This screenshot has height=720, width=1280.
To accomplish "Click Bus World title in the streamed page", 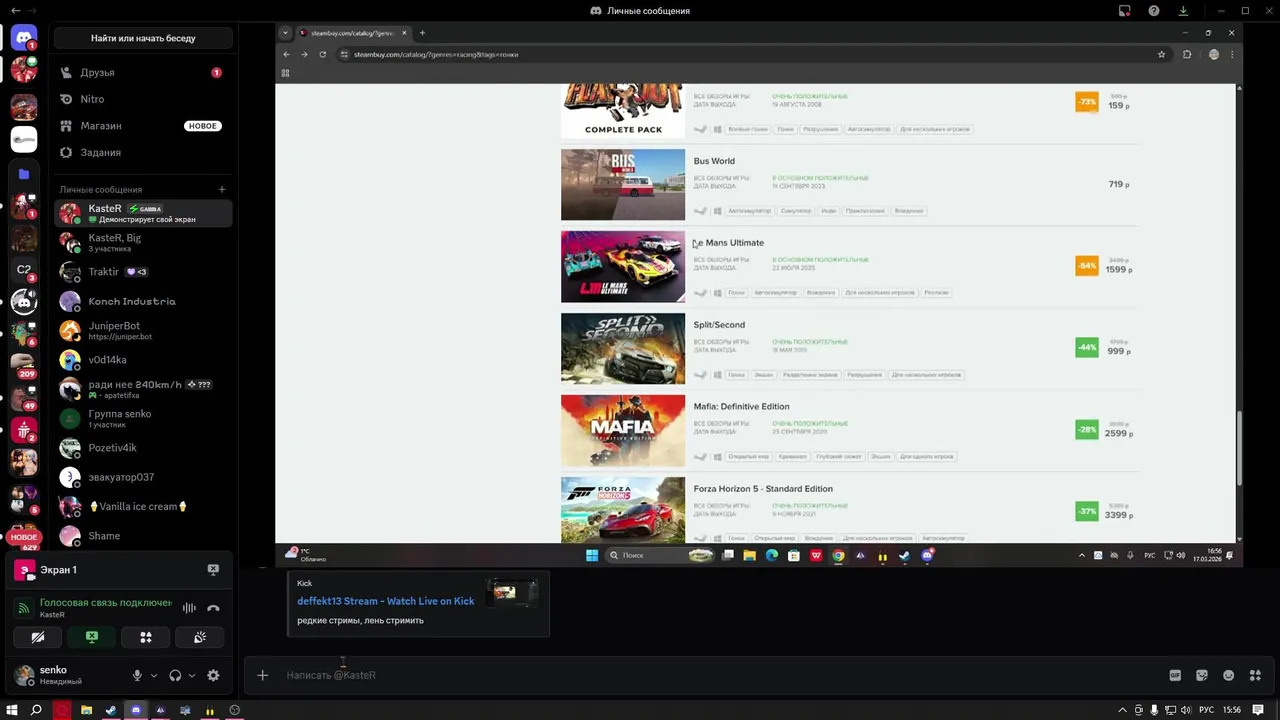I will point(714,161).
